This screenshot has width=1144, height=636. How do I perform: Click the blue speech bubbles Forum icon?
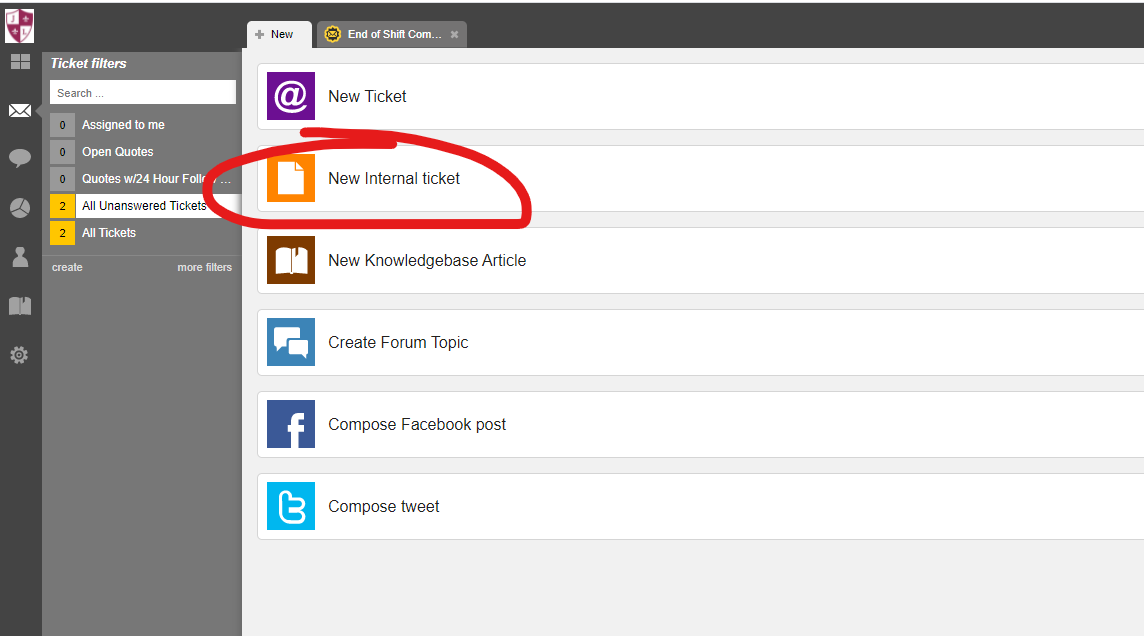pos(291,342)
